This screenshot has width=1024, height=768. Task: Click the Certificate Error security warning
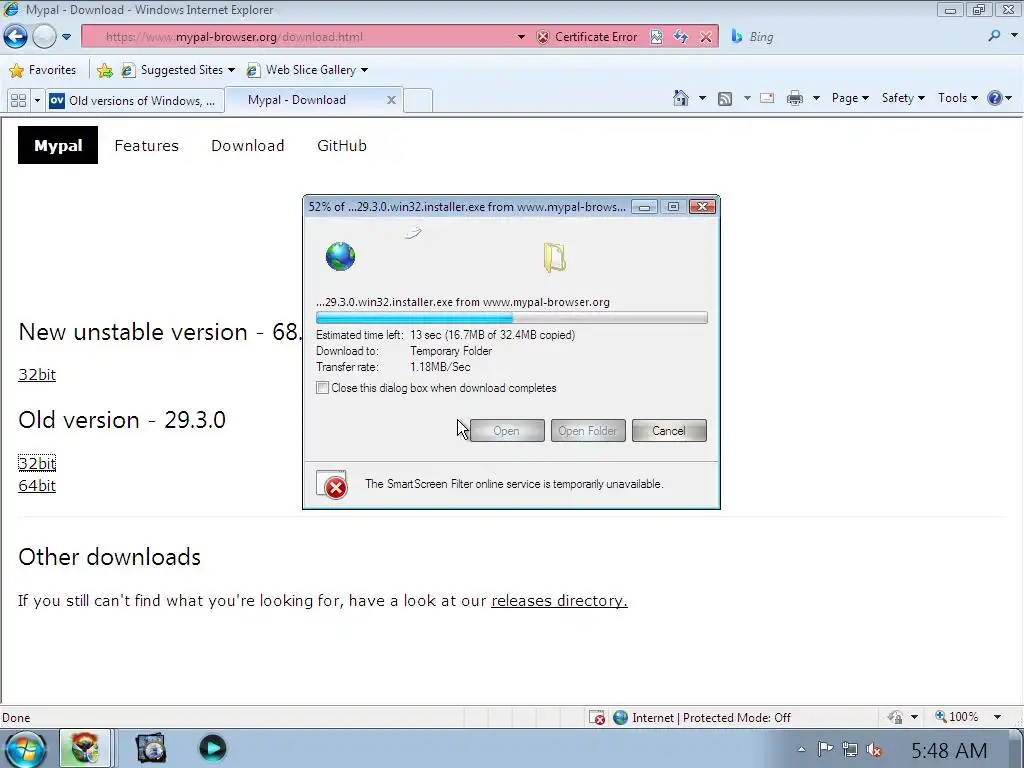(586, 37)
